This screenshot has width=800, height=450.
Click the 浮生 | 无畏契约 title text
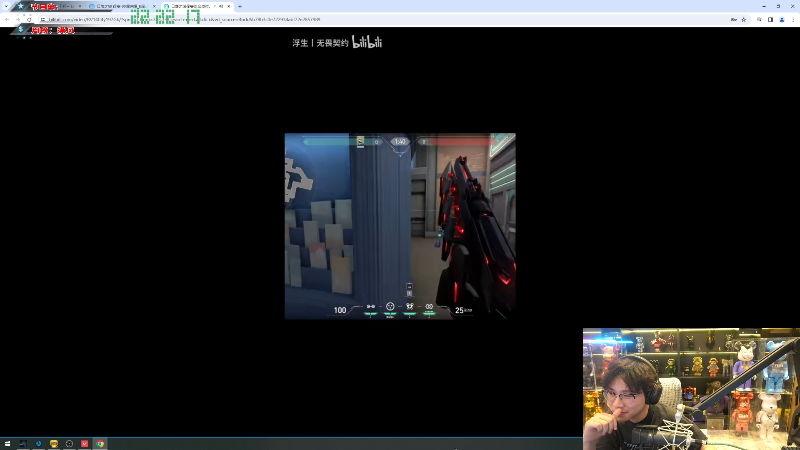(x=320, y=43)
